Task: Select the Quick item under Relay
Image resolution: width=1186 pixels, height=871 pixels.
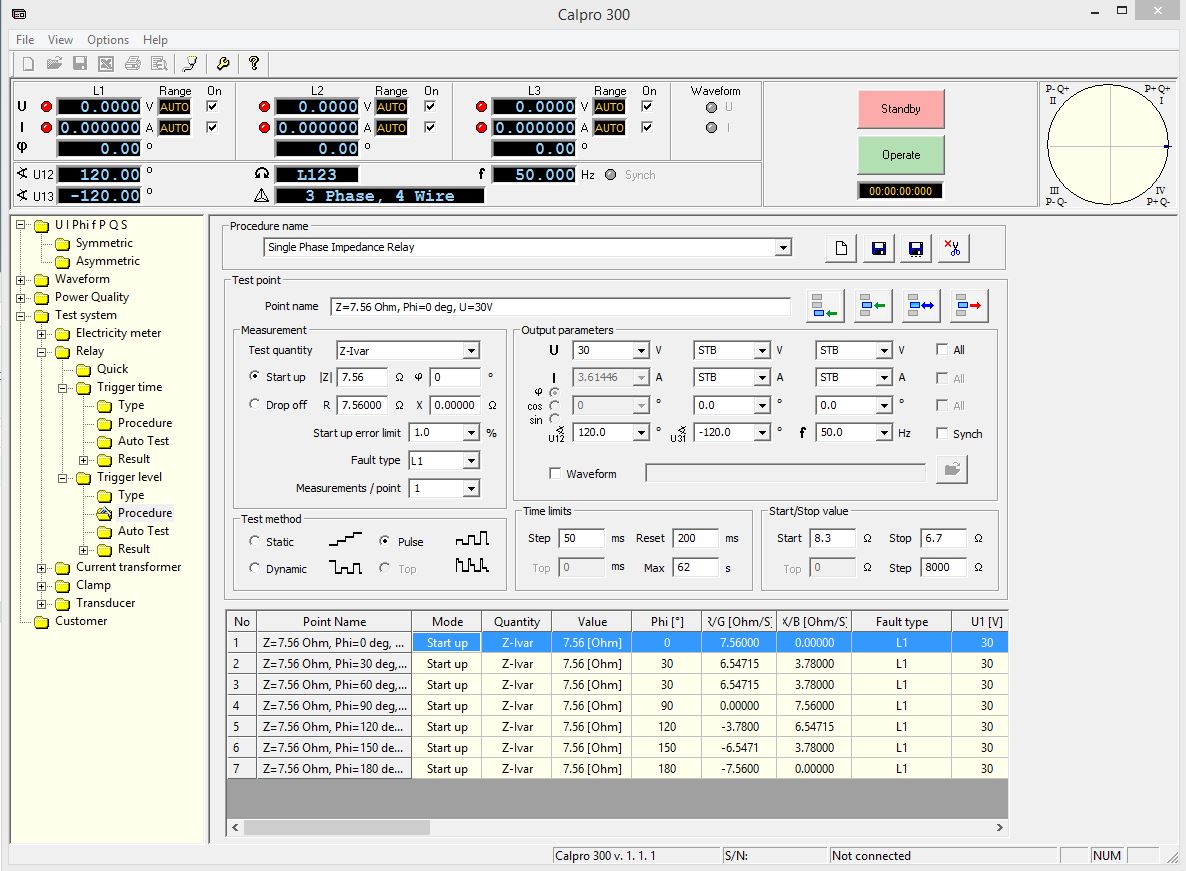Action: click(x=113, y=369)
